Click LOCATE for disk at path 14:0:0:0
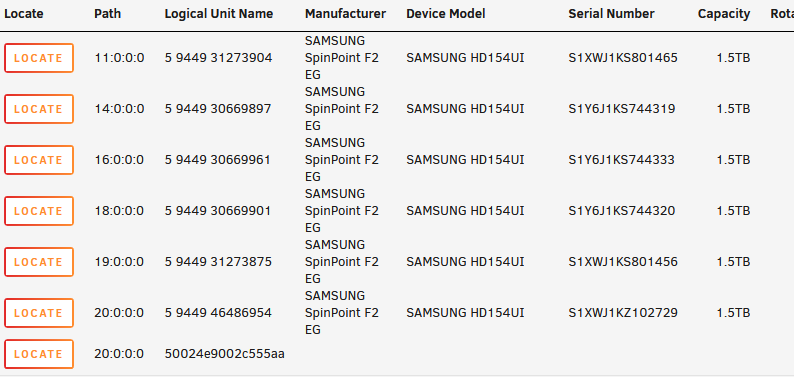 click(x=39, y=109)
